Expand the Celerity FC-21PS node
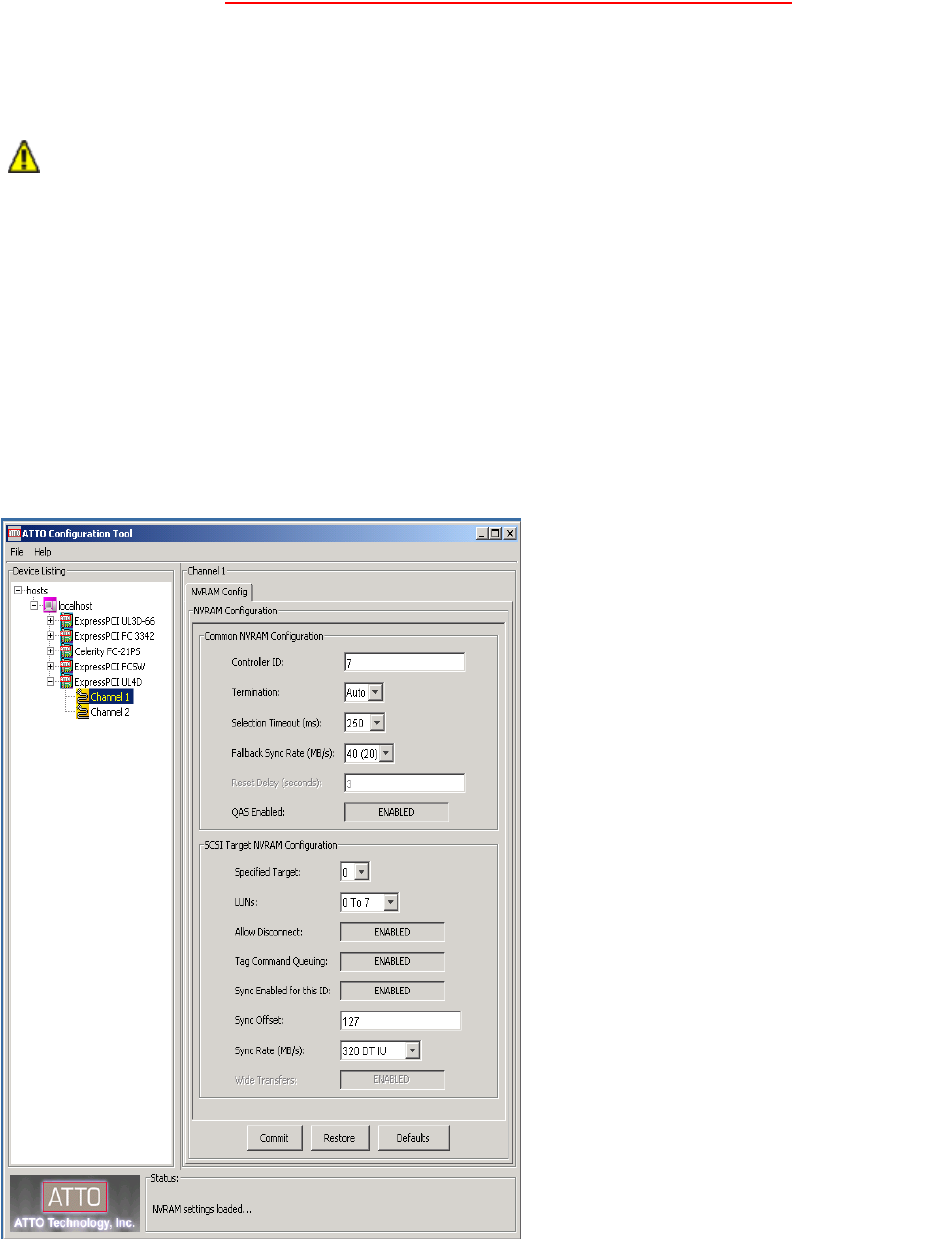Image resolution: width=936 pixels, height=1239 pixels. click(x=51, y=651)
